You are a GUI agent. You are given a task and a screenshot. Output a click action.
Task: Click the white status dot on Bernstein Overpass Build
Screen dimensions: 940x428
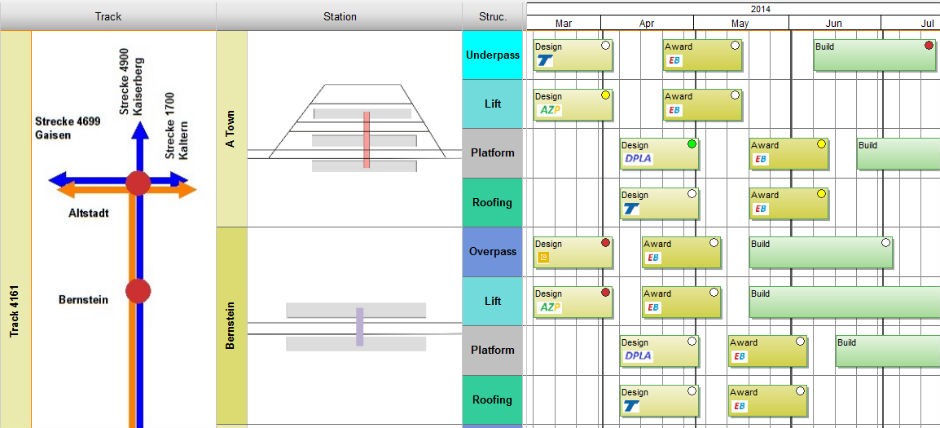tap(885, 243)
